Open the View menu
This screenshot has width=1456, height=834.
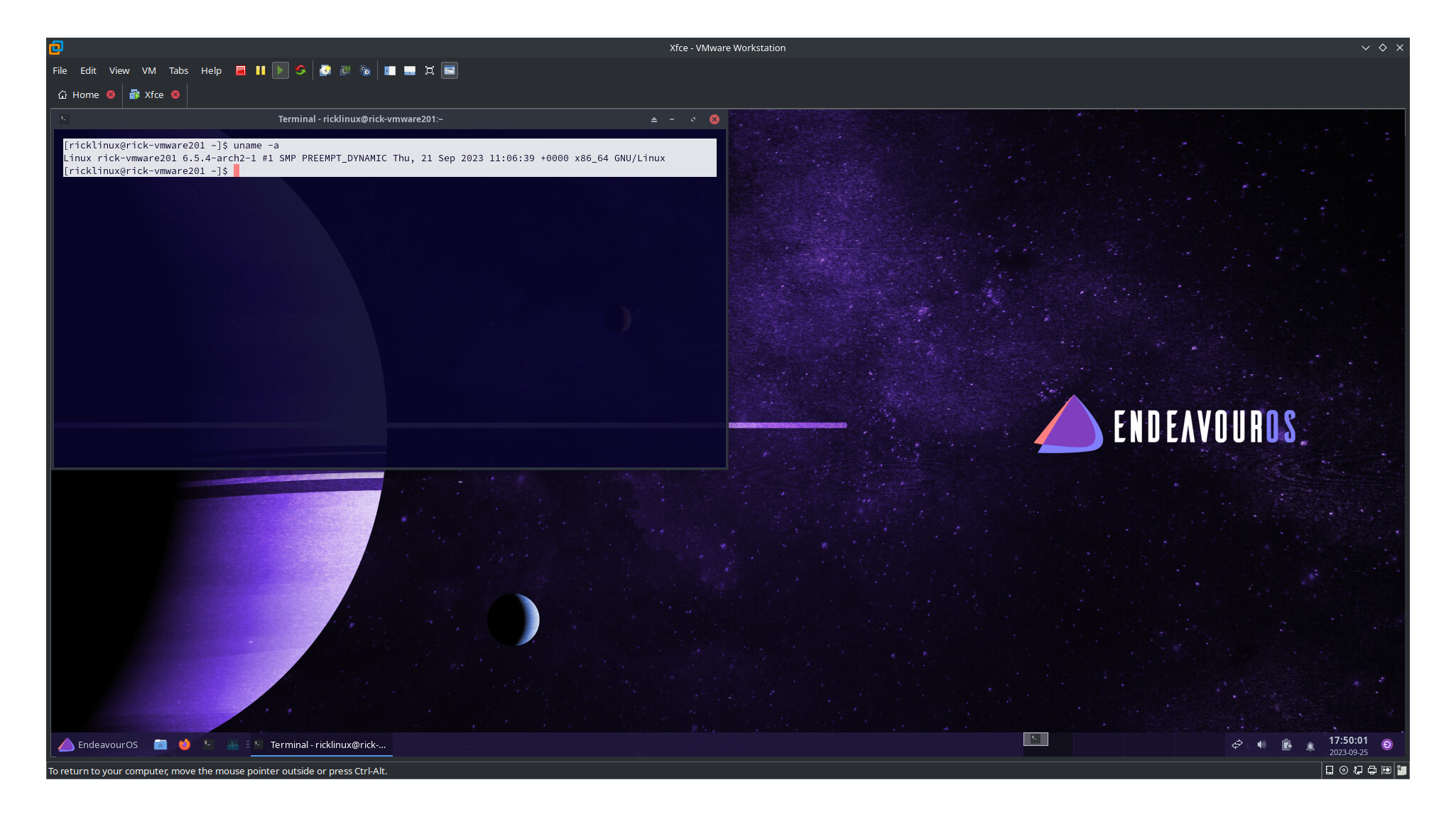pos(119,70)
